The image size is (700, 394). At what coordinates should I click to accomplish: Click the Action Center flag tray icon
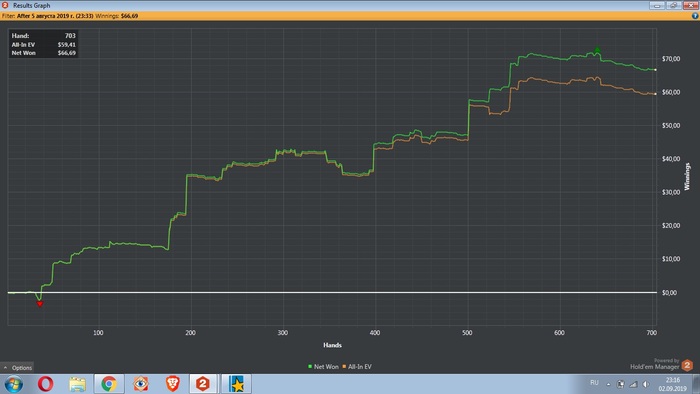[621, 384]
